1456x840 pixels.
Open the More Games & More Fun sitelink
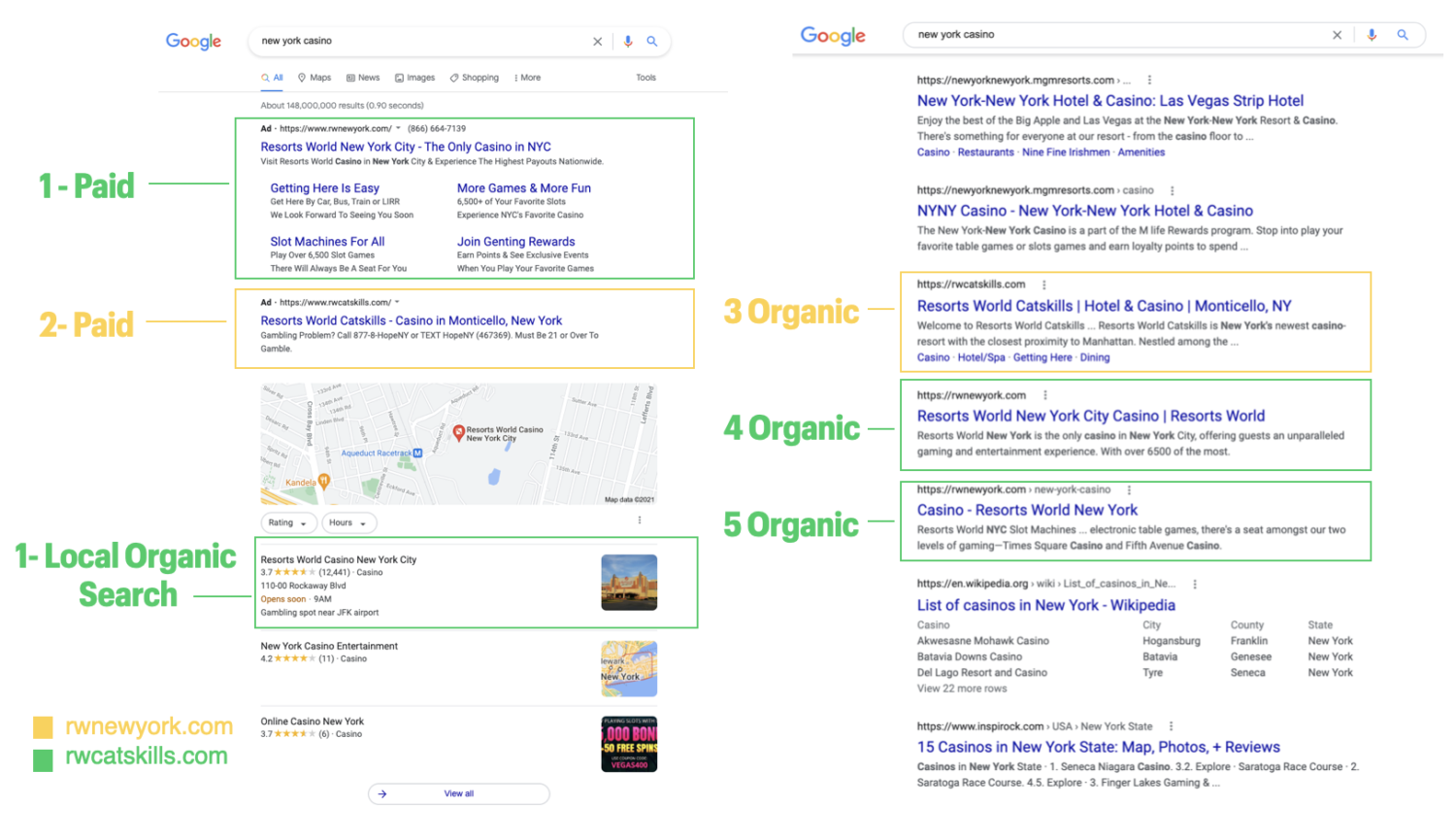(x=524, y=188)
